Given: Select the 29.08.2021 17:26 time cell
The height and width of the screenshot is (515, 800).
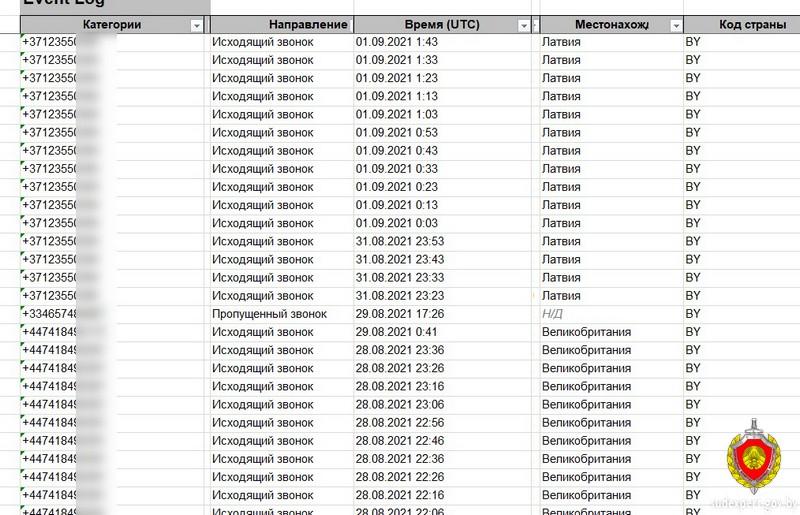Looking at the screenshot, I should click(x=400, y=314).
